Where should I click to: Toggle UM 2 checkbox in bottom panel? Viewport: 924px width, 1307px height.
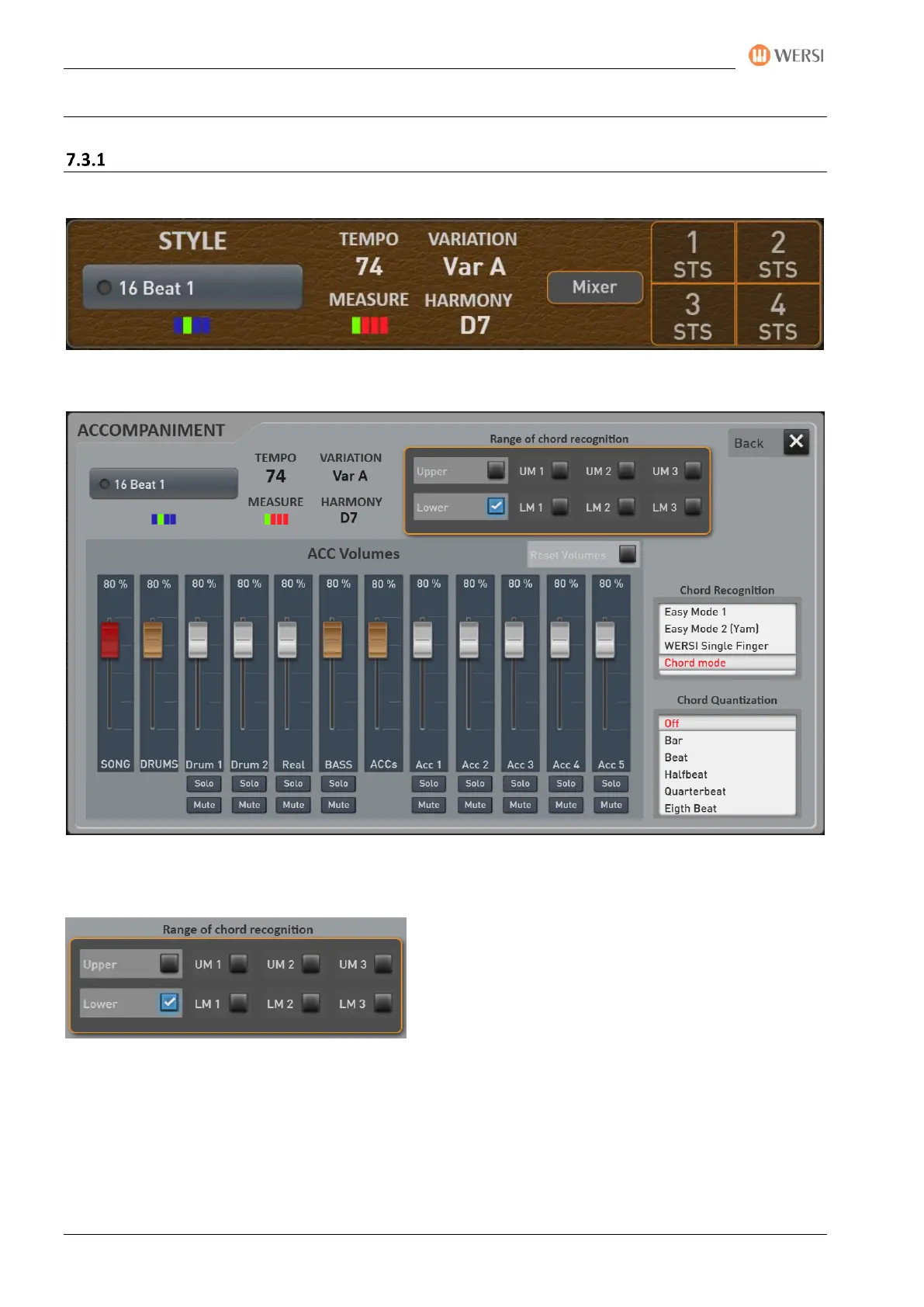point(311,964)
